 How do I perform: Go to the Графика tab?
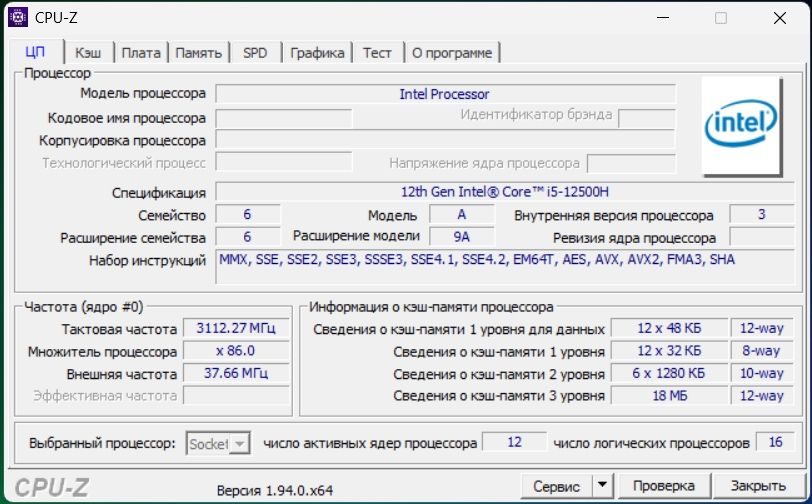317,53
